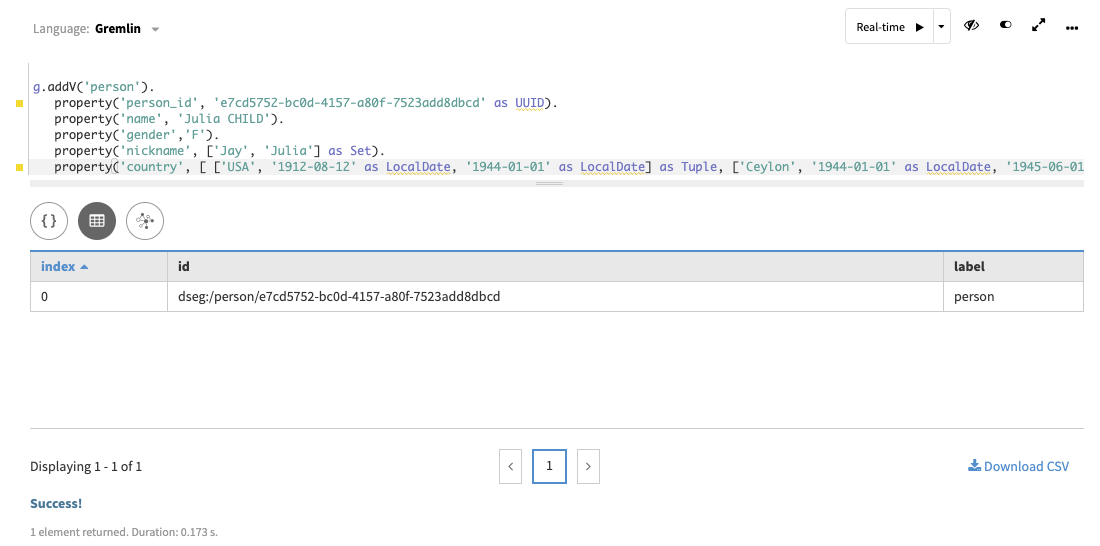
Task: Open the graph visualization view
Action: pyautogui.click(x=146, y=221)
